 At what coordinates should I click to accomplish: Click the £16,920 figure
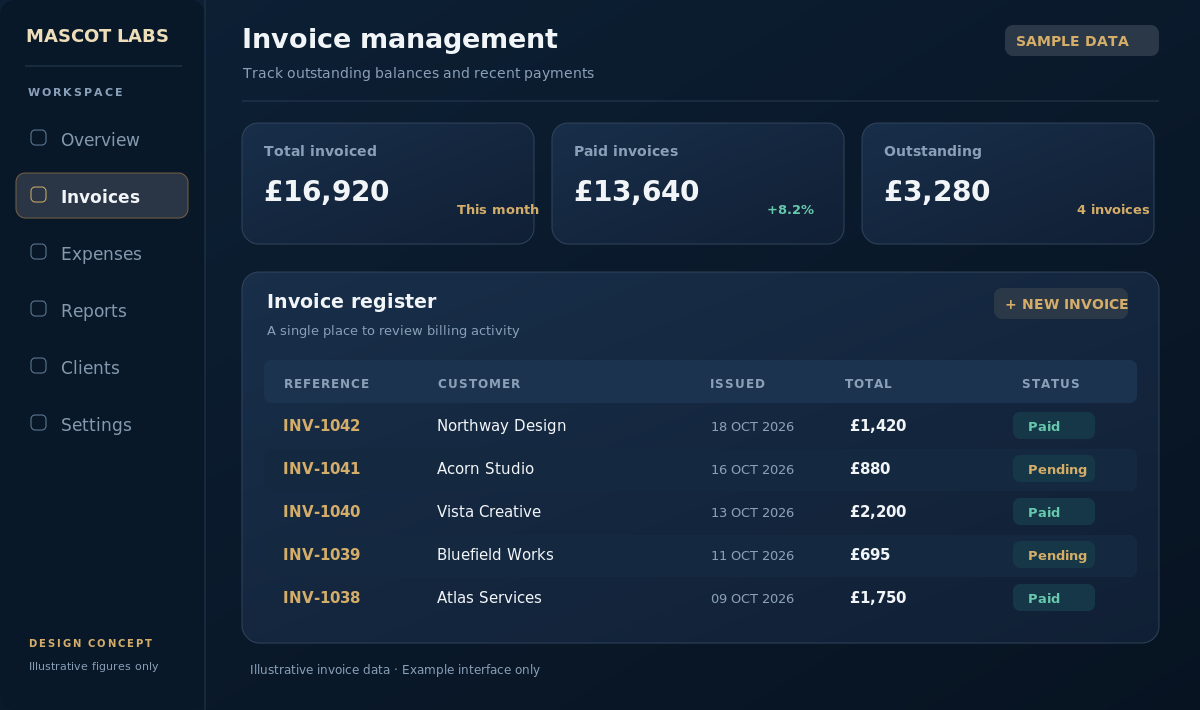click(326, 191)
